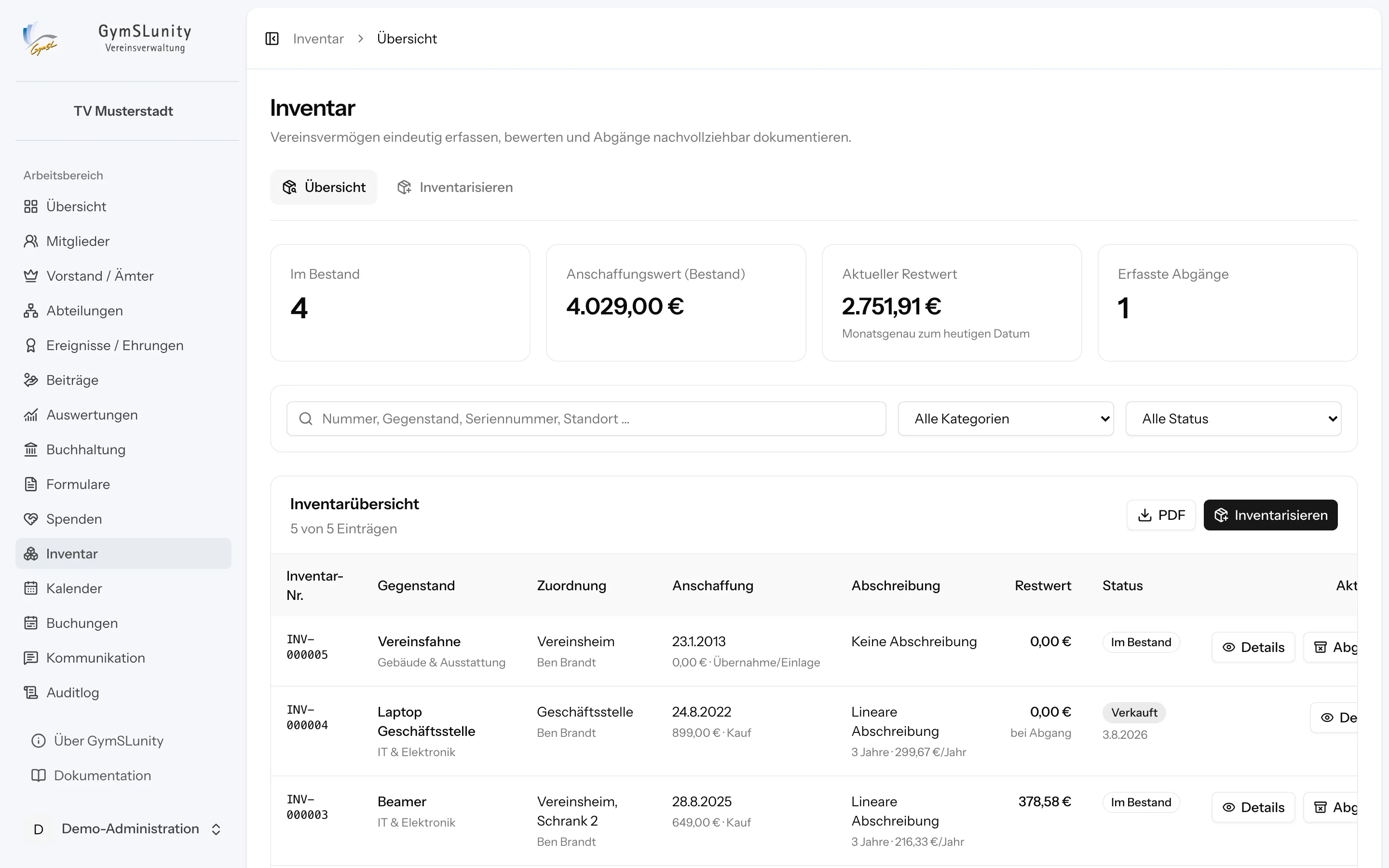Image resolution: width=1389 pixels, height=868 pixels.
Task: Collapse the sidebar using the panel toggle icon
Action: point(272,39)
